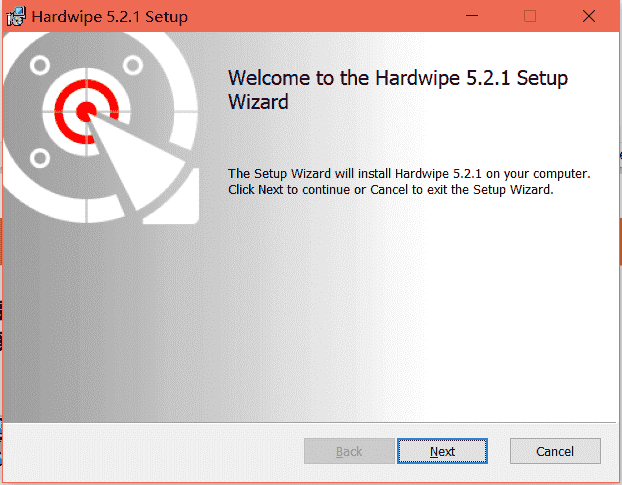
Task: Close the Hardwipe 5.2.1 Setup window
Action: [x=589, y=16]
